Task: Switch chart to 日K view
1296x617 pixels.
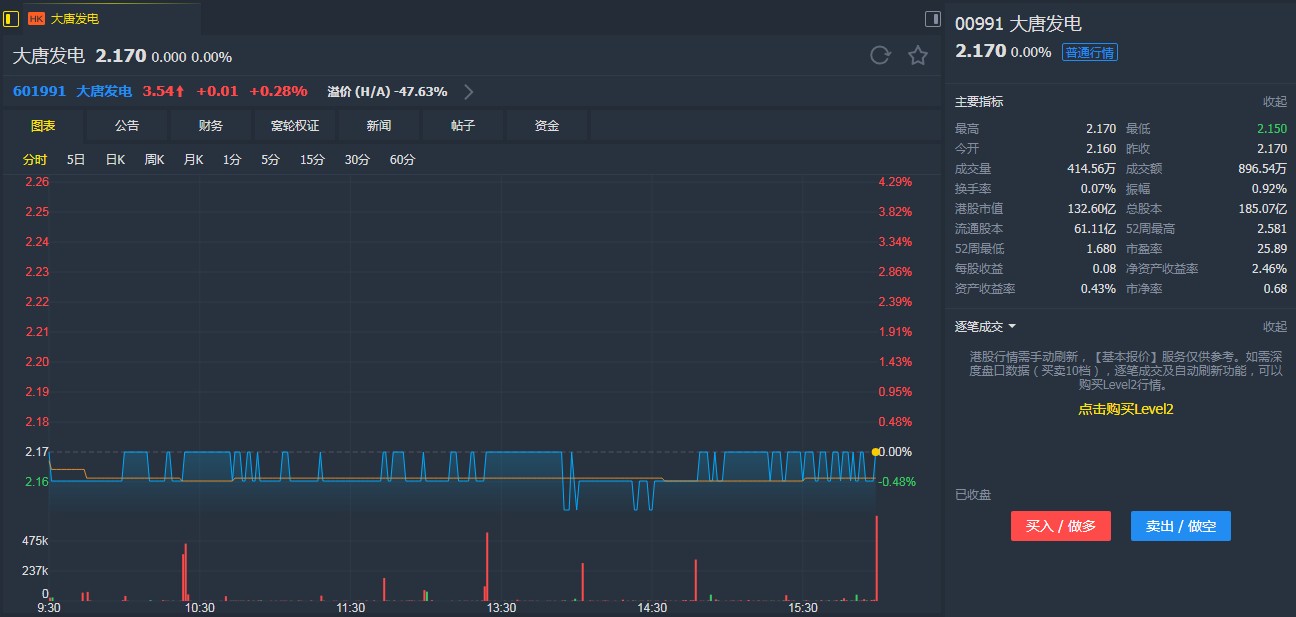Action: pyautogui.click(x=115, y=160)
